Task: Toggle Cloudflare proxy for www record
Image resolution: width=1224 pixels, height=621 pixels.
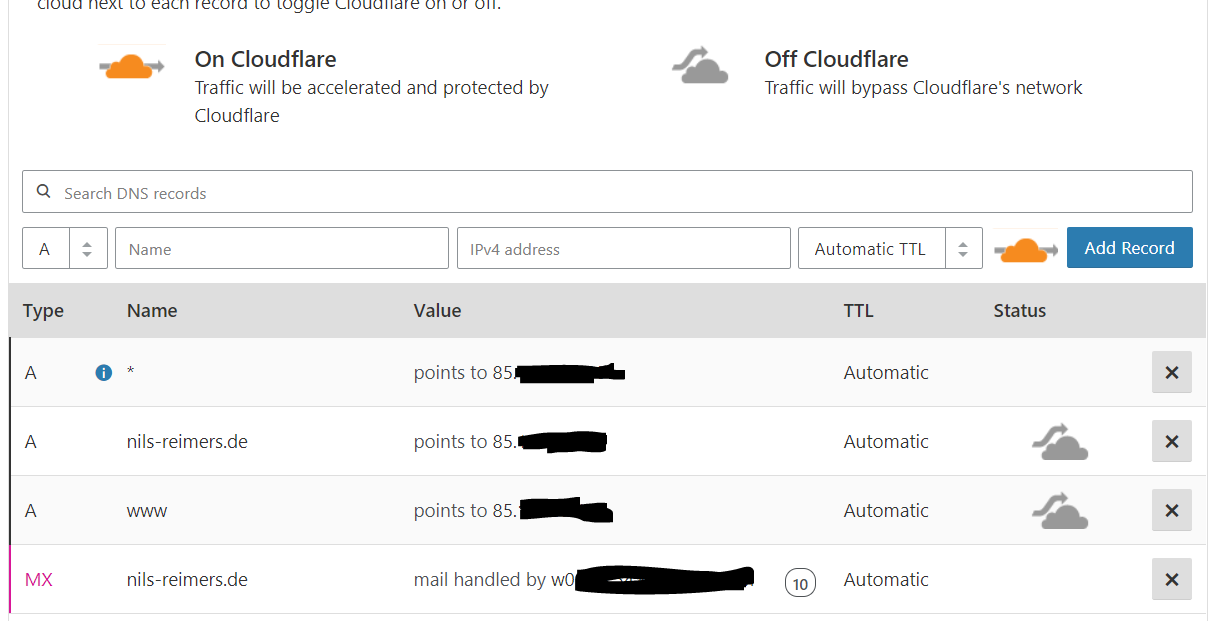Action: 1059,511
